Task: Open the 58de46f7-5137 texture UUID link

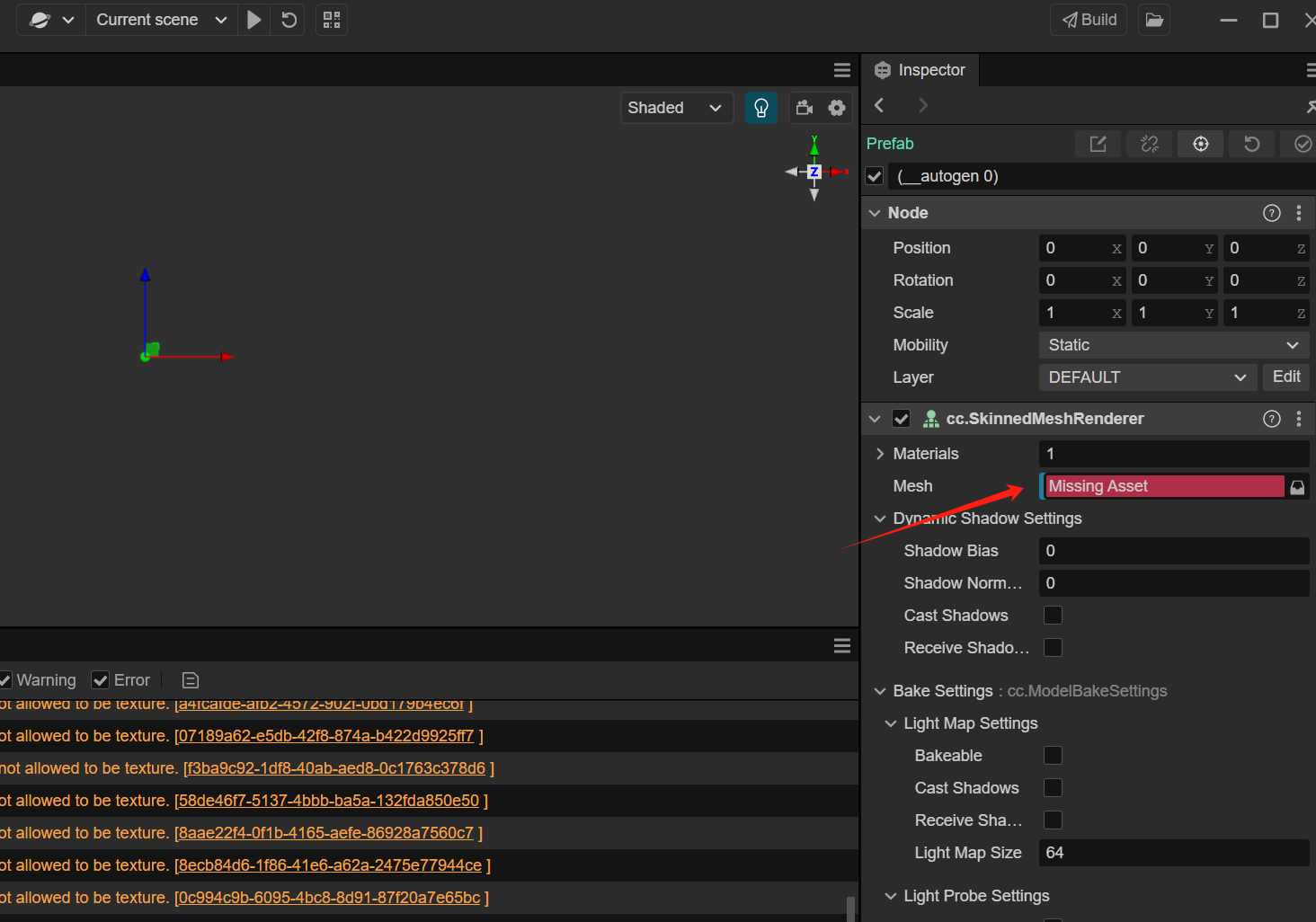Action: (327, 801)
